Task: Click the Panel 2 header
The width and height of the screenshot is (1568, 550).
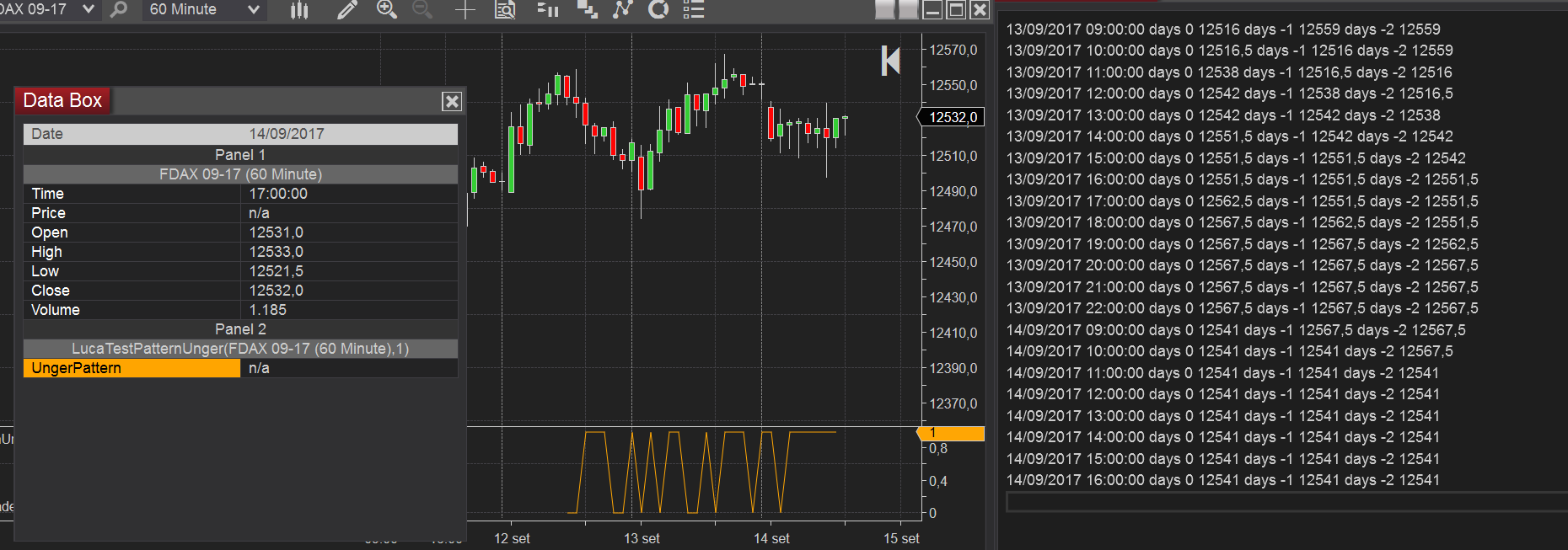Action: coord(240,329)
